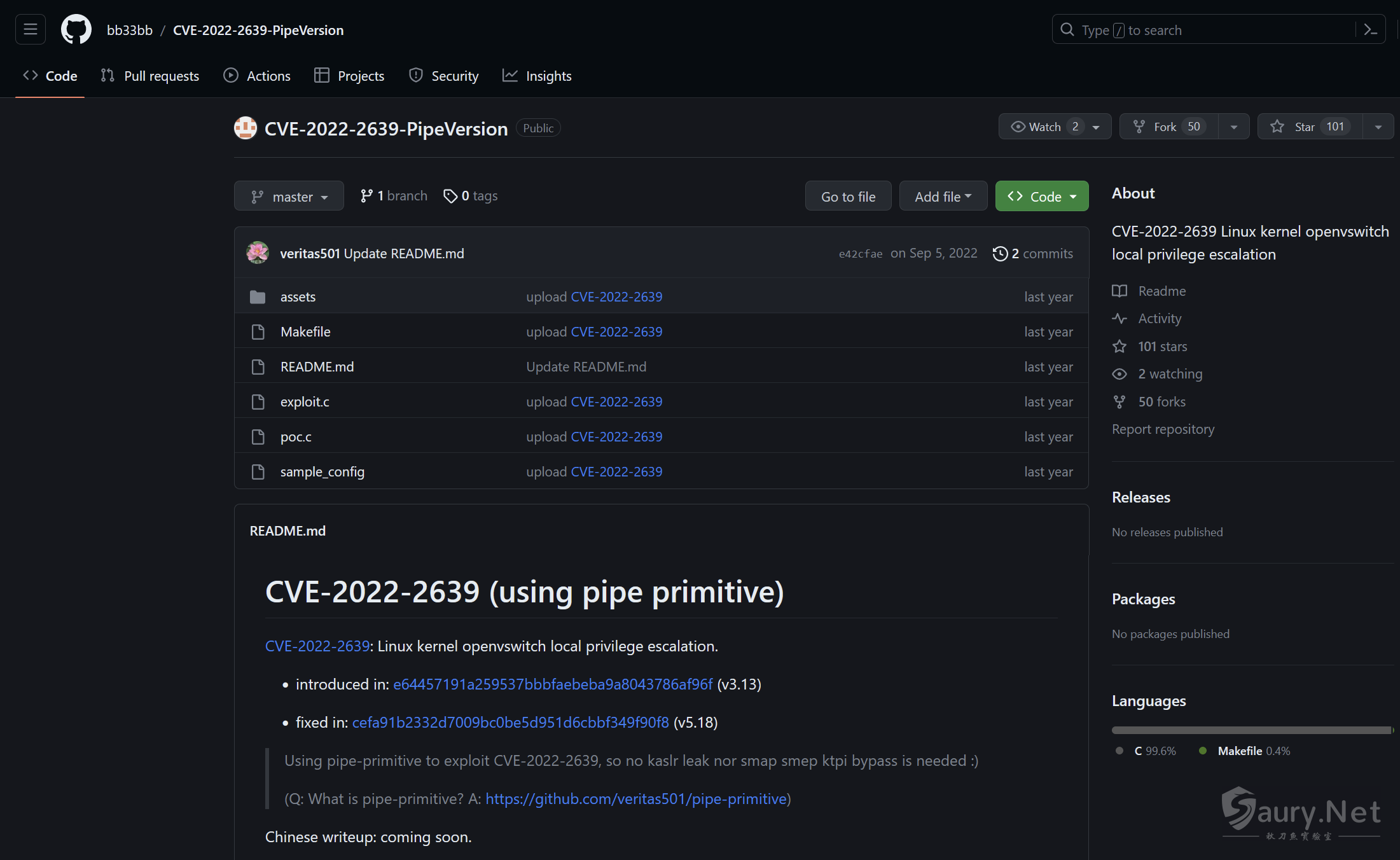The height and width of the screenshot is (860, 1400).
Task: Click the Readme book icon in About
Action: coord(1120,291)
